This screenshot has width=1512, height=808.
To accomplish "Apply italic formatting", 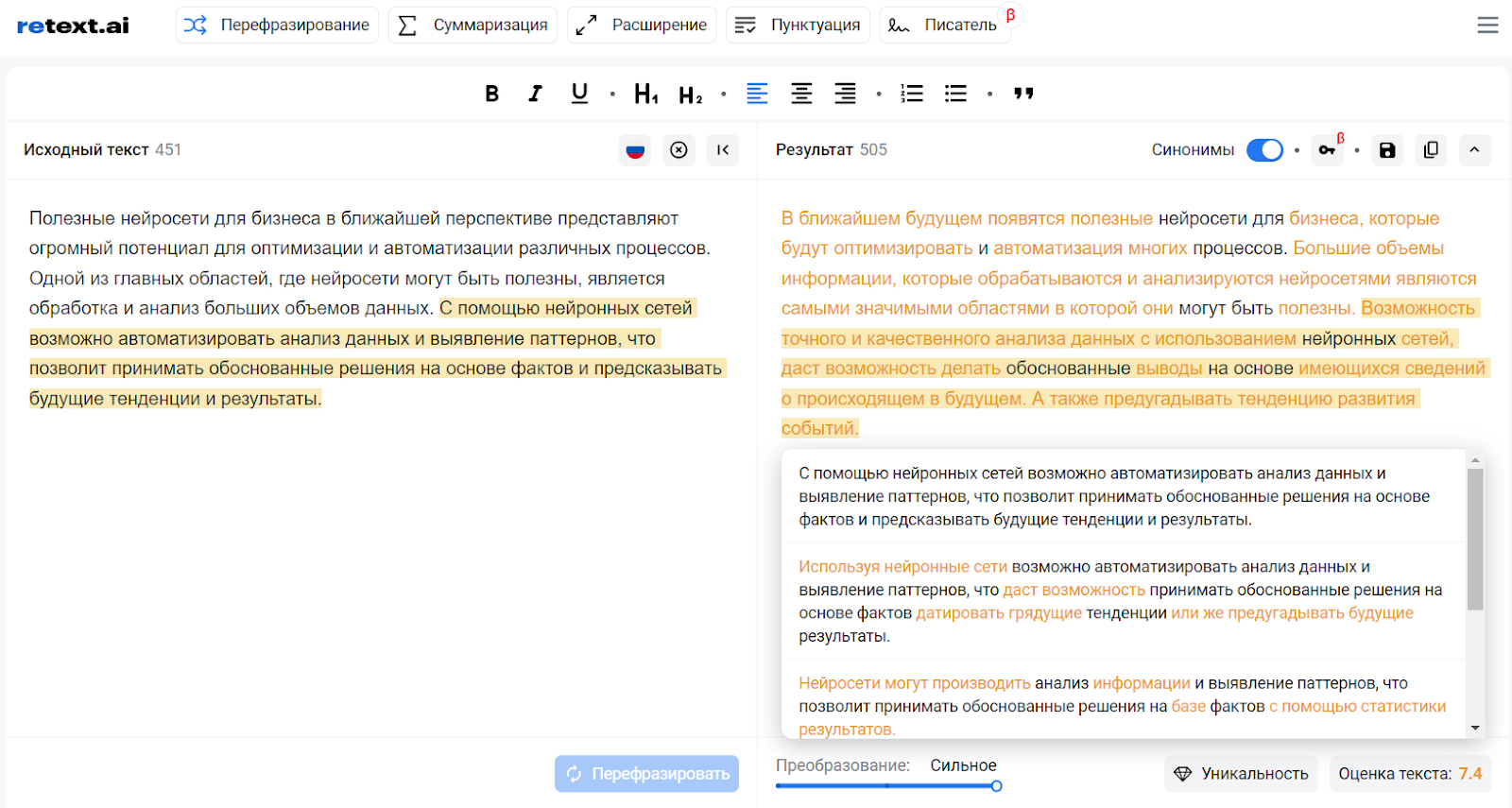I will (535, 94).
